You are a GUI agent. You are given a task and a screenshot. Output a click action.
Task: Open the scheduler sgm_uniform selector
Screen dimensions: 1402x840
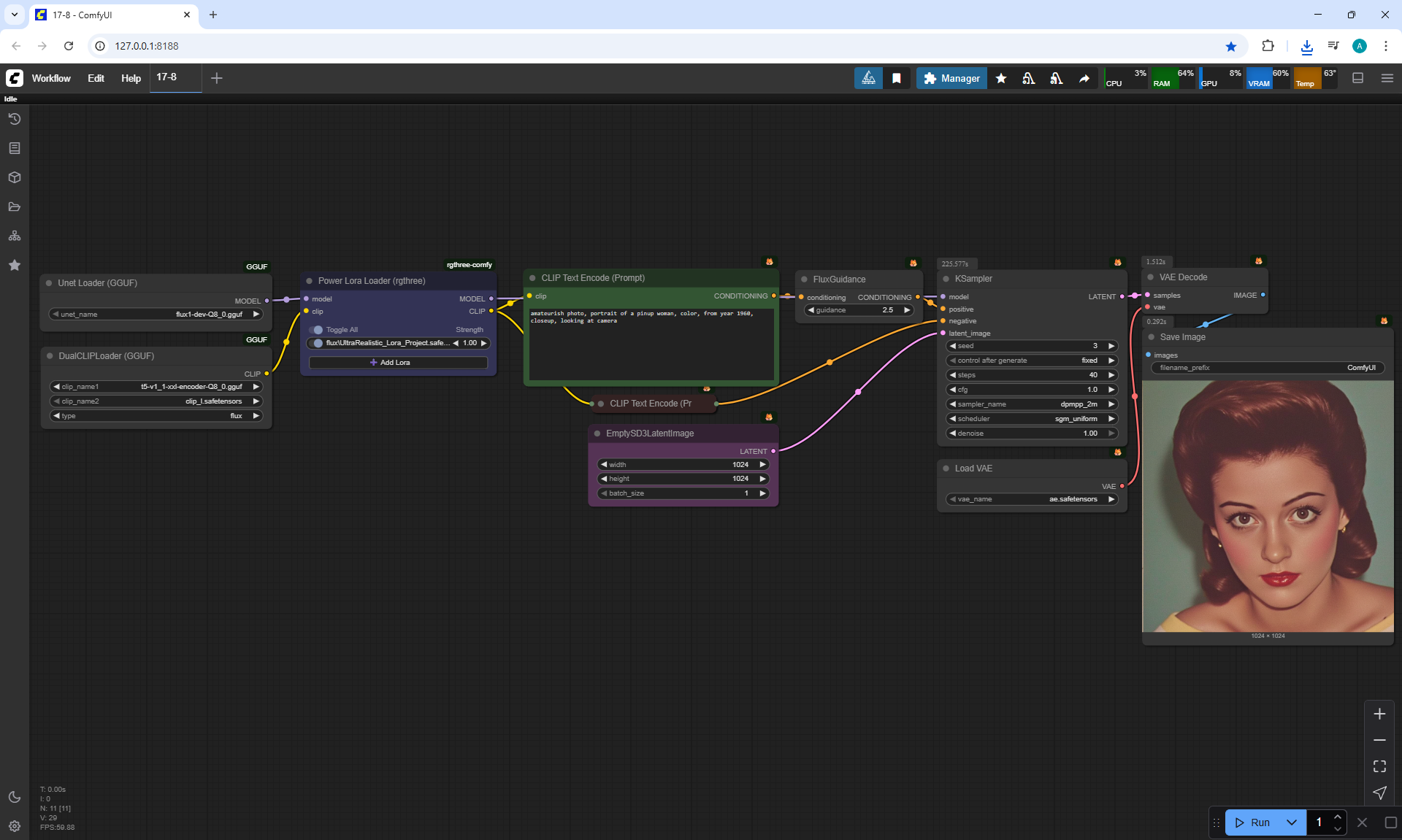[1033, 419]
